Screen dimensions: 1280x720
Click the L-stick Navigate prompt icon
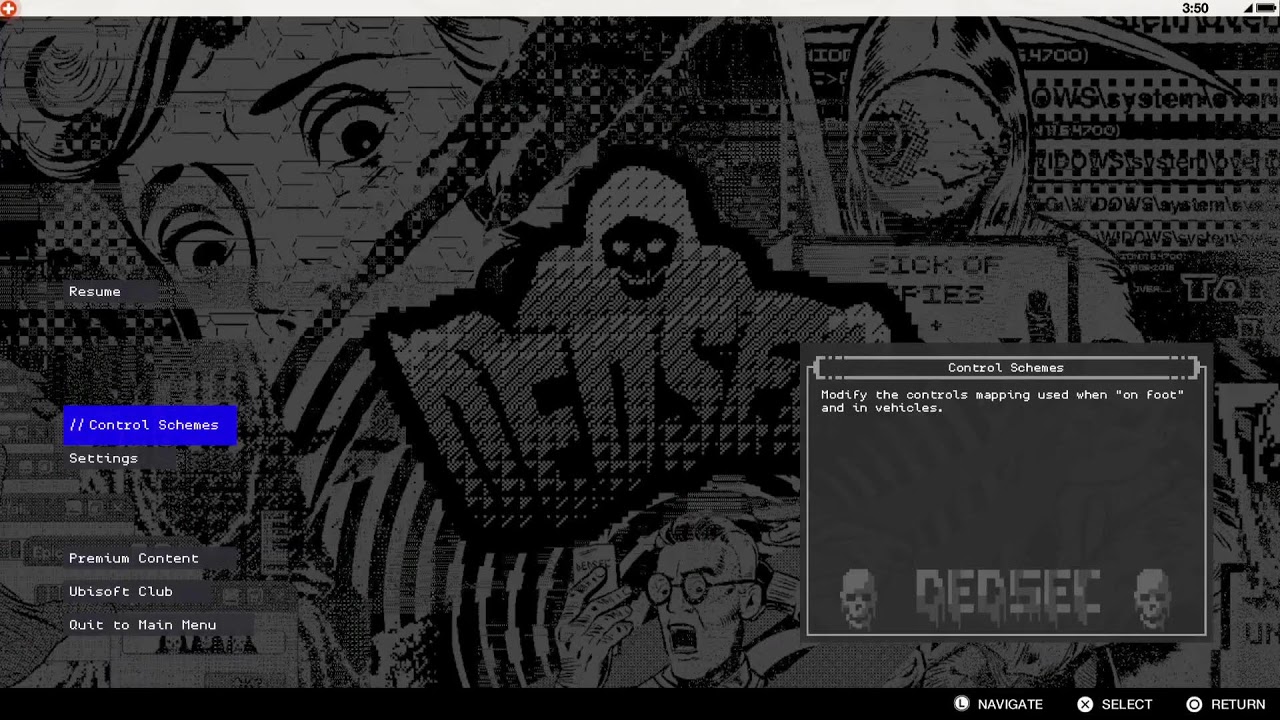(x=961, y=704)
